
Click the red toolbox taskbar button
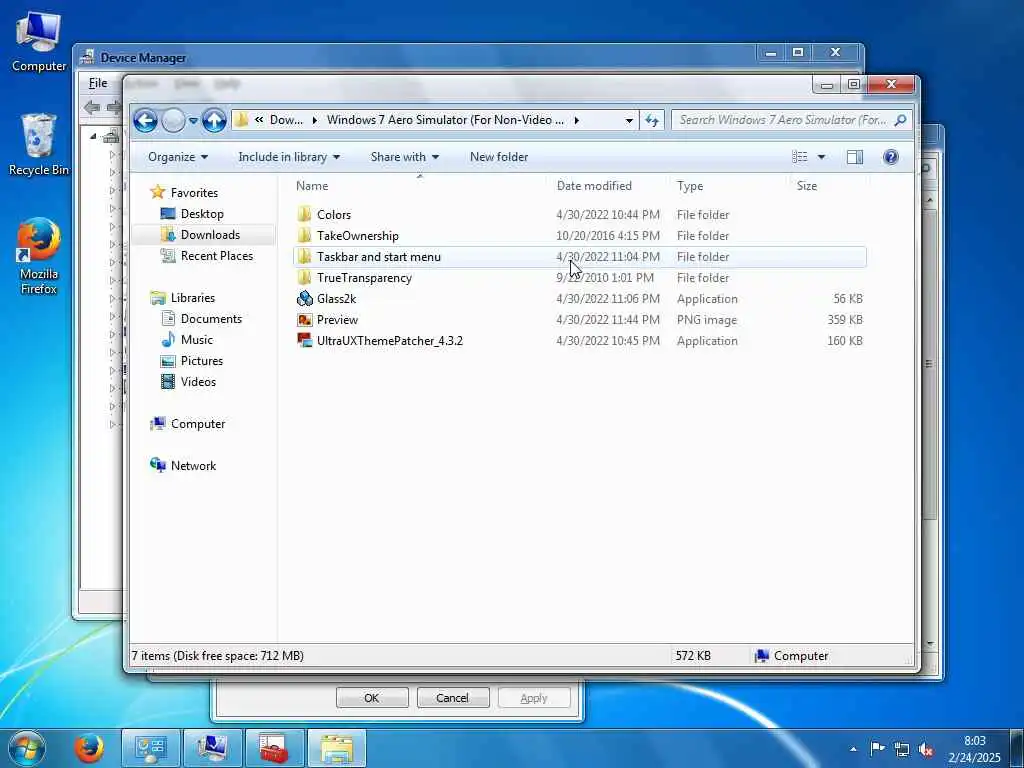(x=275, y=748)
